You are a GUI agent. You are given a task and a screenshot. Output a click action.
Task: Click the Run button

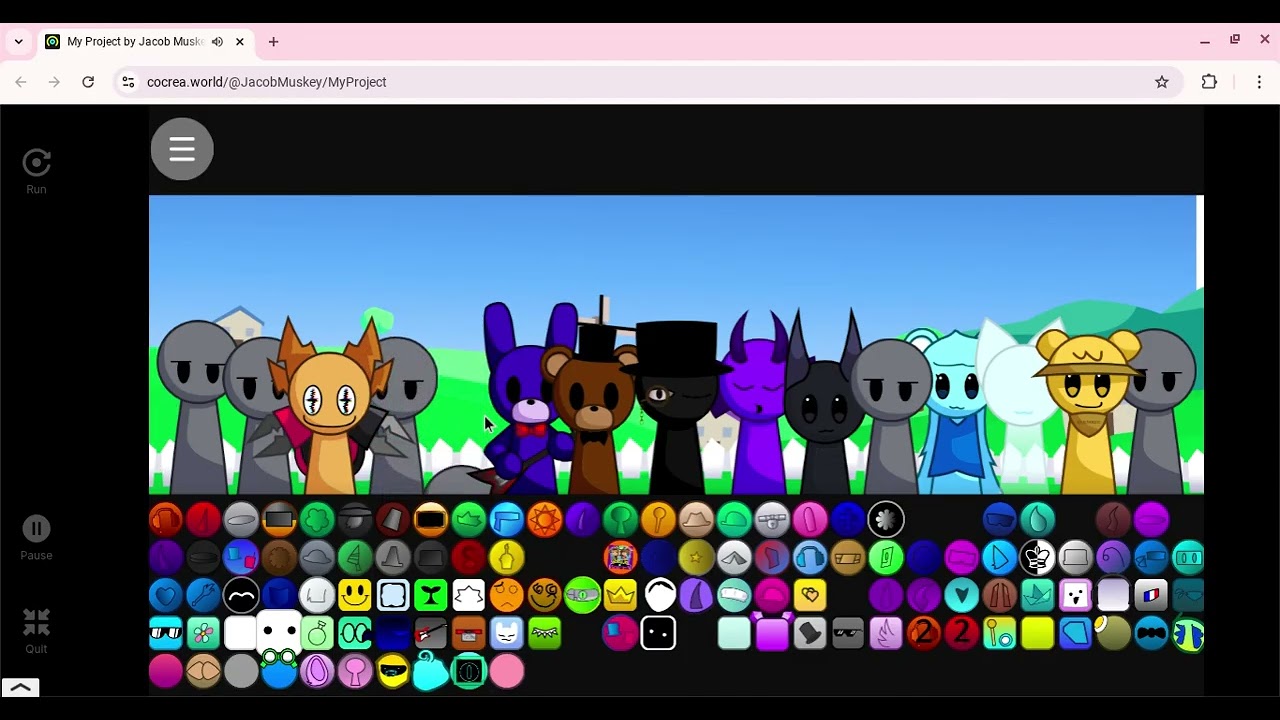click(x=36, y=170)
